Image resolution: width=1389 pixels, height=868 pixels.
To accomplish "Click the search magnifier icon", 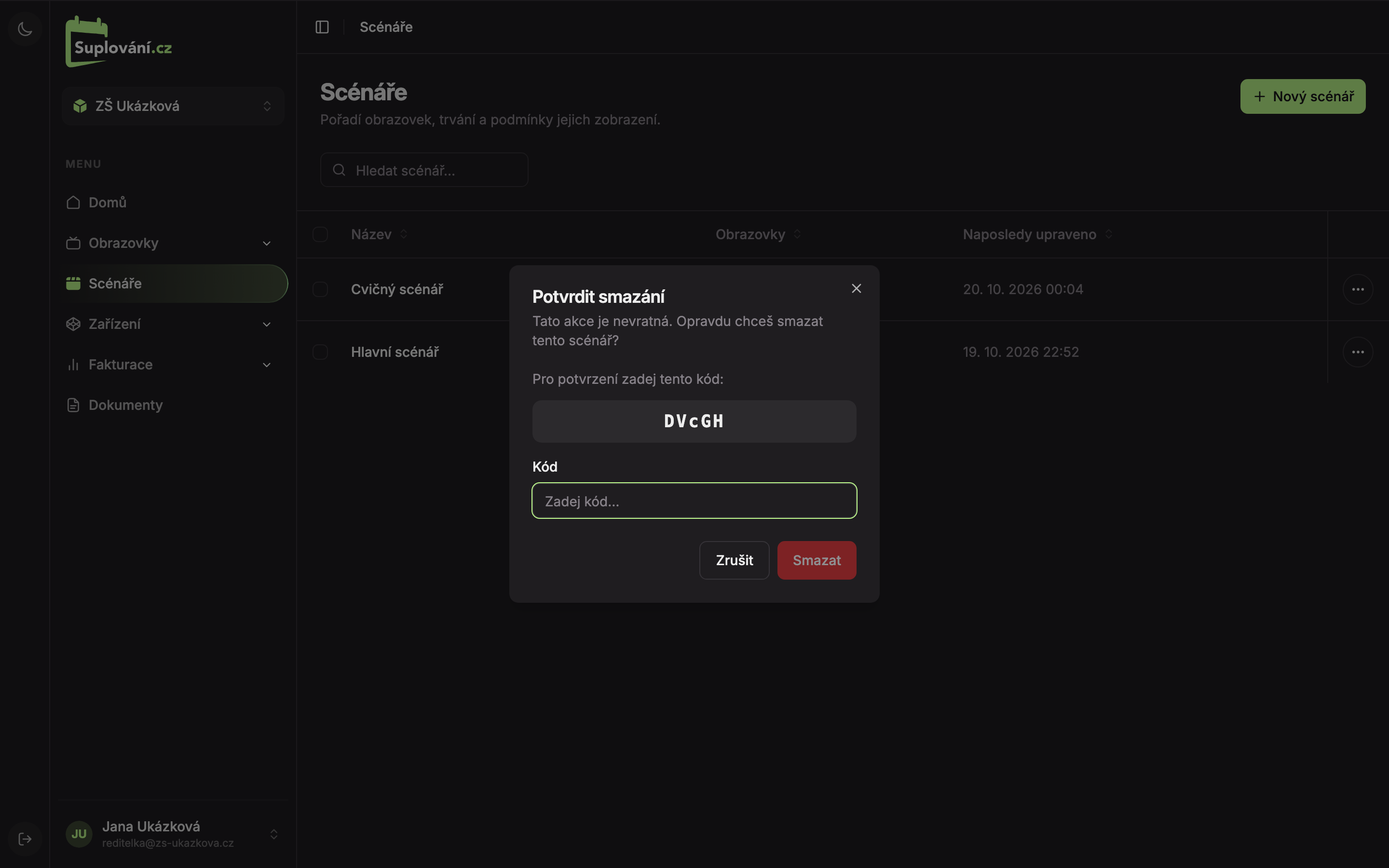I will point(339,170).
